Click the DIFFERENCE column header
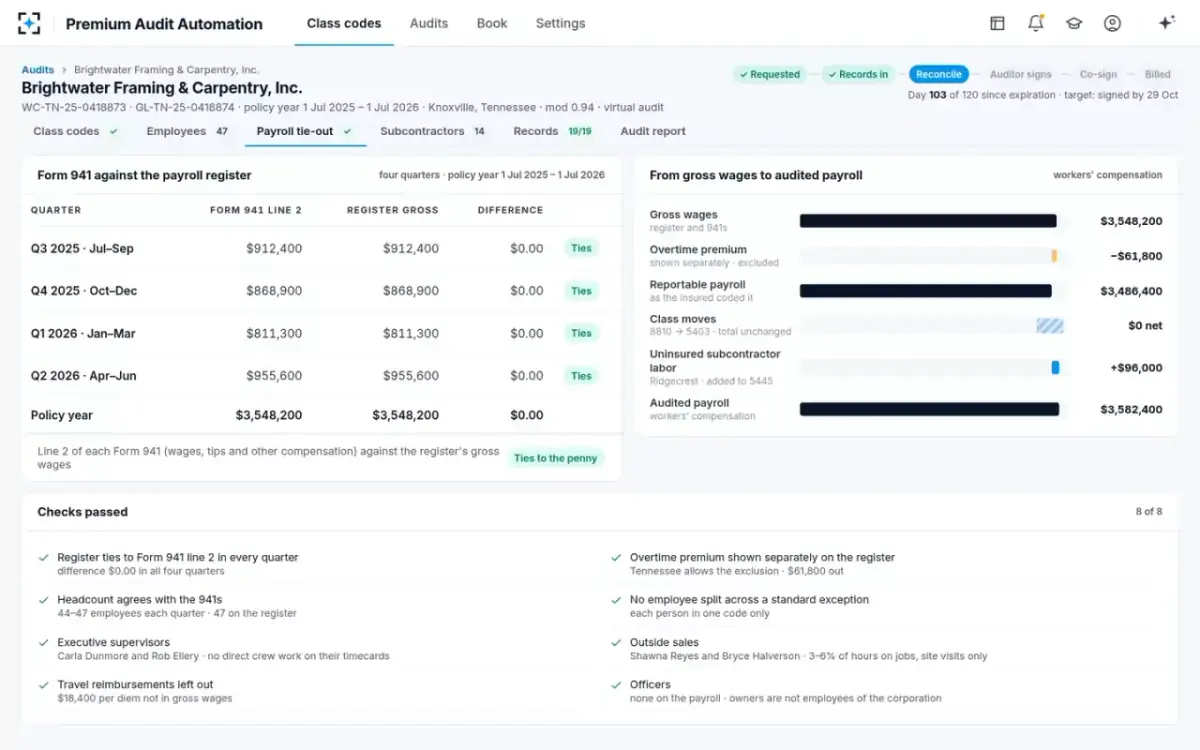 pos(510,210)
